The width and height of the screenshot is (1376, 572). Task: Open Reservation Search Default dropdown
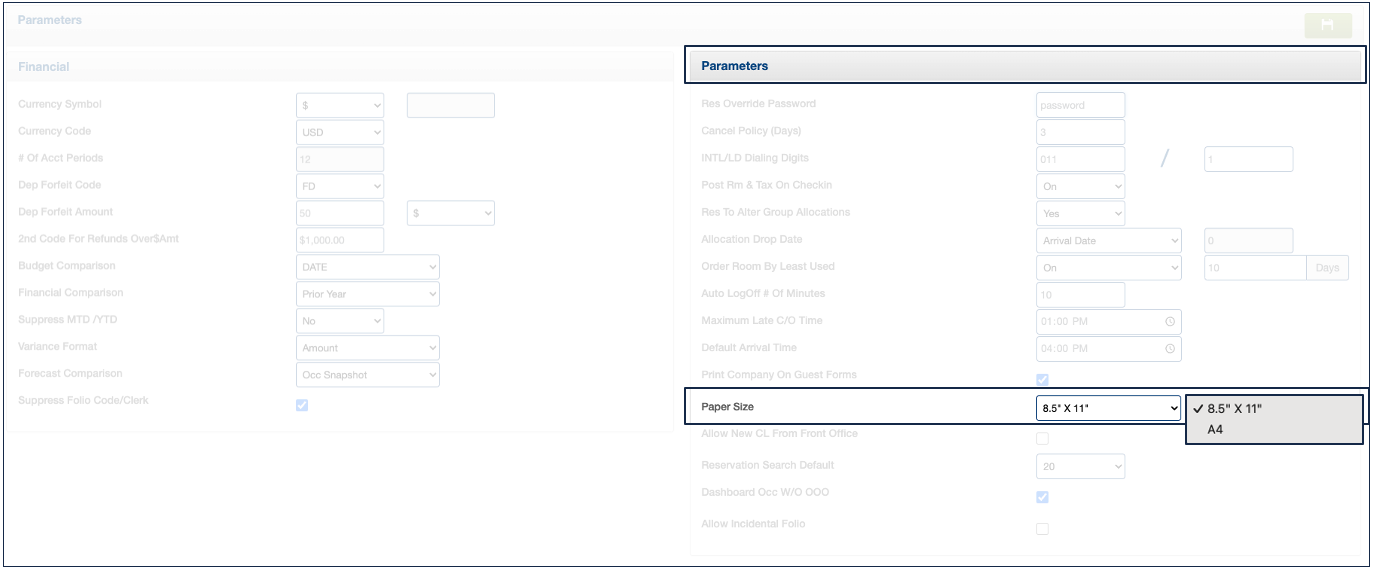coord(1080,466)
